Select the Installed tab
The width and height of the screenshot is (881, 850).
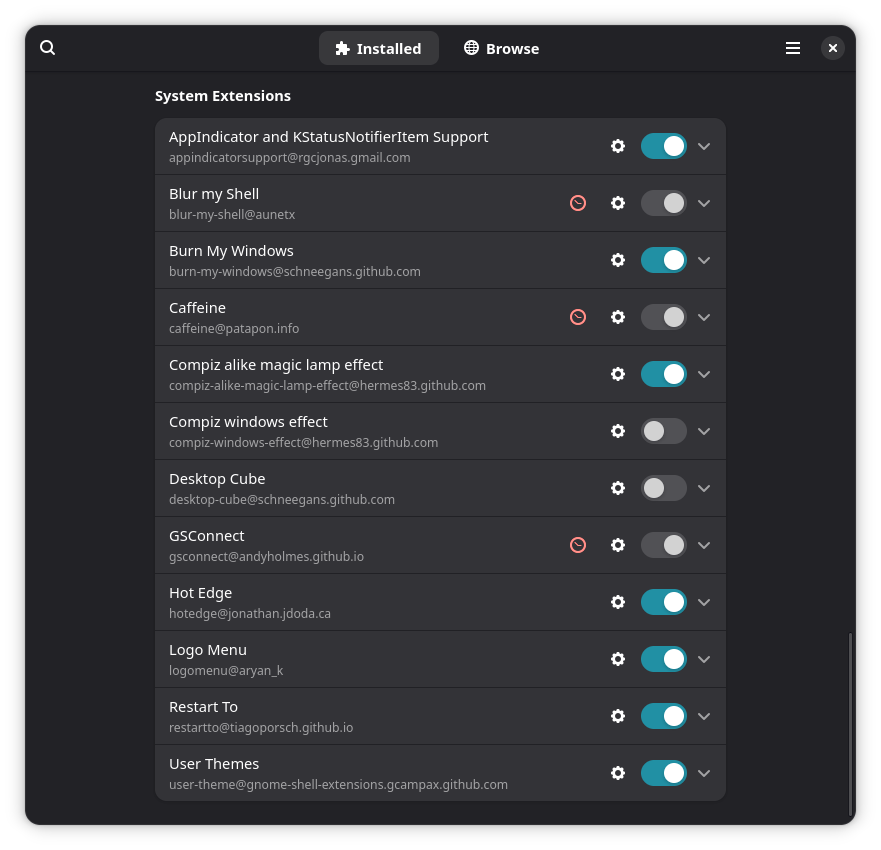(378, 48)
